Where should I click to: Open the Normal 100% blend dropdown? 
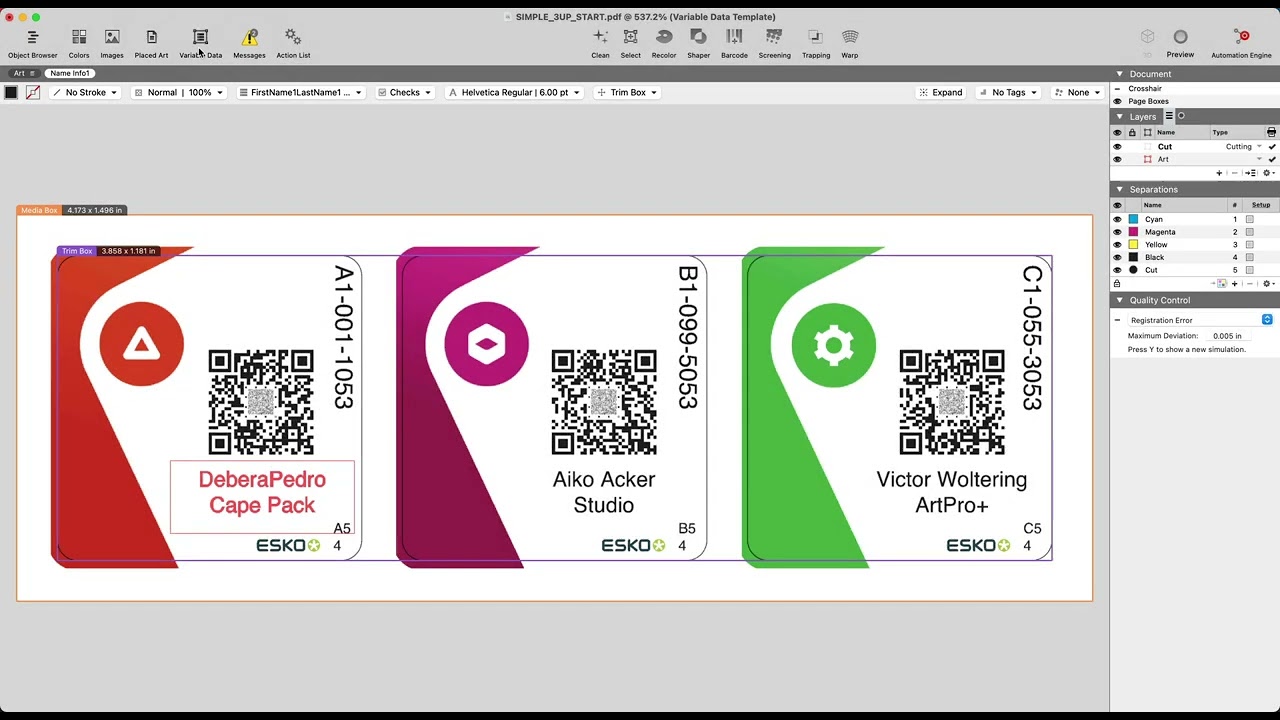179,92
